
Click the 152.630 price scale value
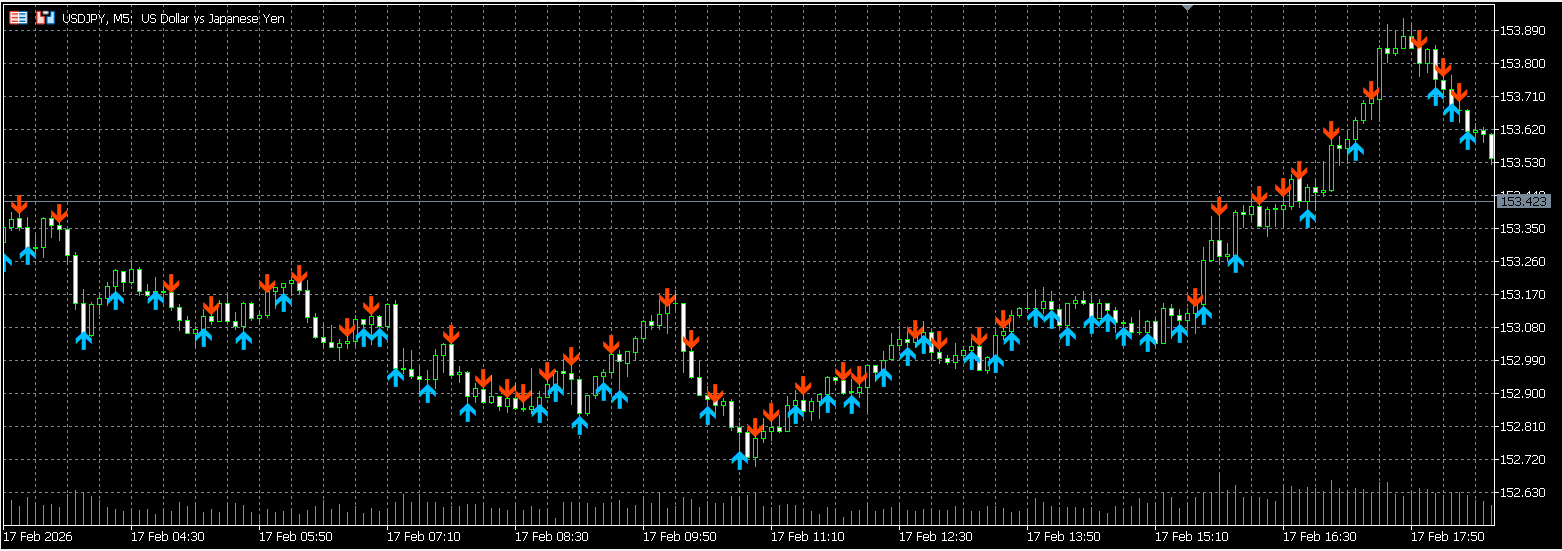1522,493
